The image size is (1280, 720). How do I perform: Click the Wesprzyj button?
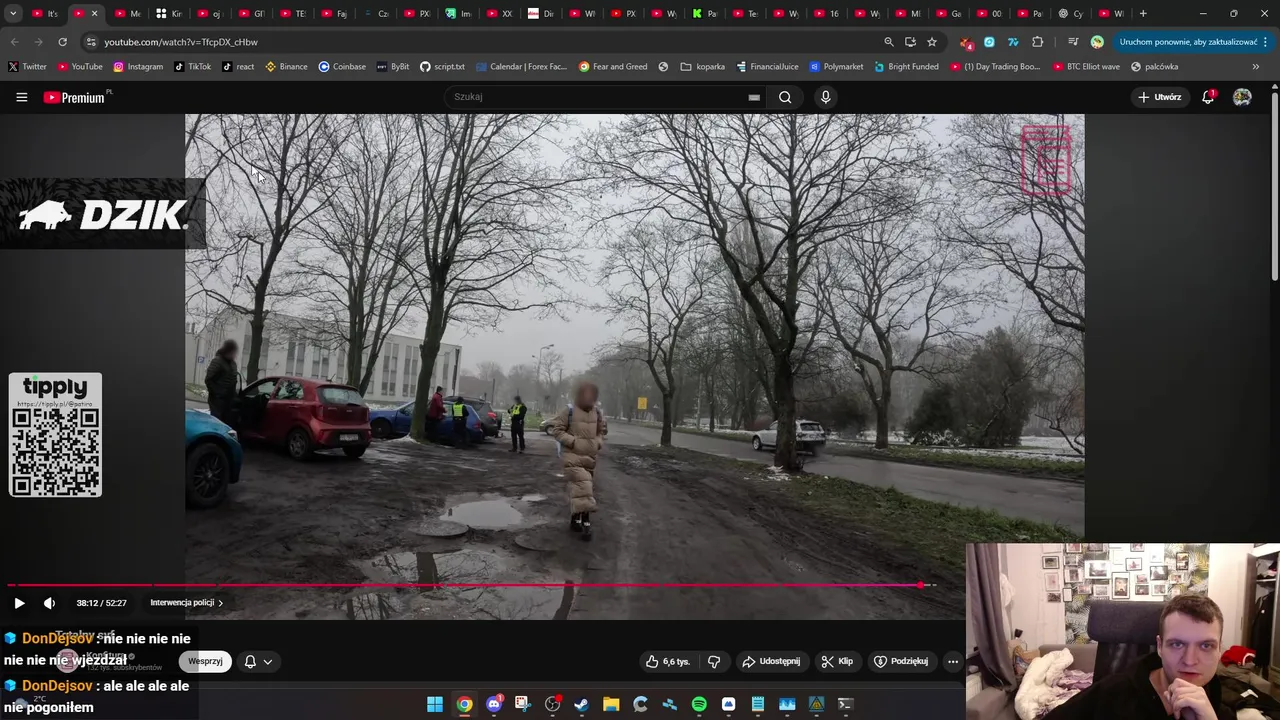click(205, 661)
